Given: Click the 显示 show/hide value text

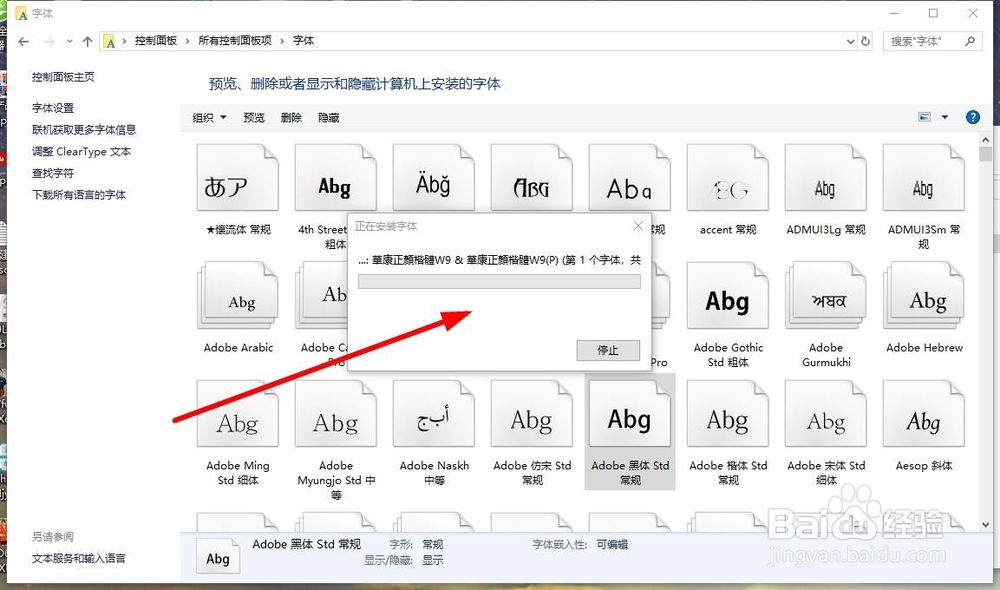Looking at the screenshot, I should 433,560.
